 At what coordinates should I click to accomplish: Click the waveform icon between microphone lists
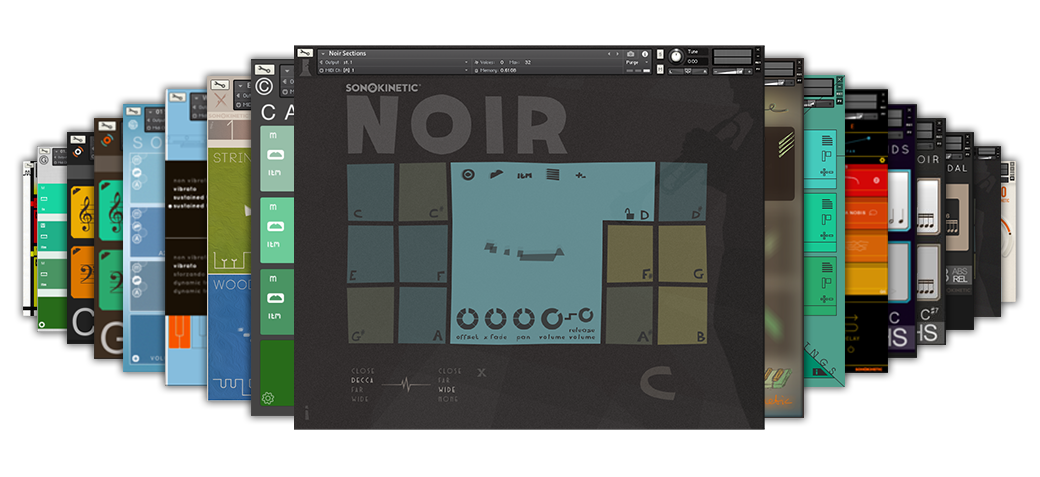pos(405,385)
